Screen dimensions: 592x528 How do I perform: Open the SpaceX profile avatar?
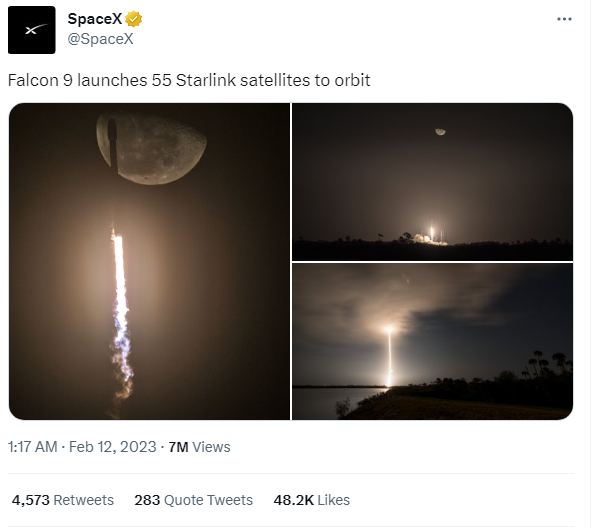(x=32, y=30)
